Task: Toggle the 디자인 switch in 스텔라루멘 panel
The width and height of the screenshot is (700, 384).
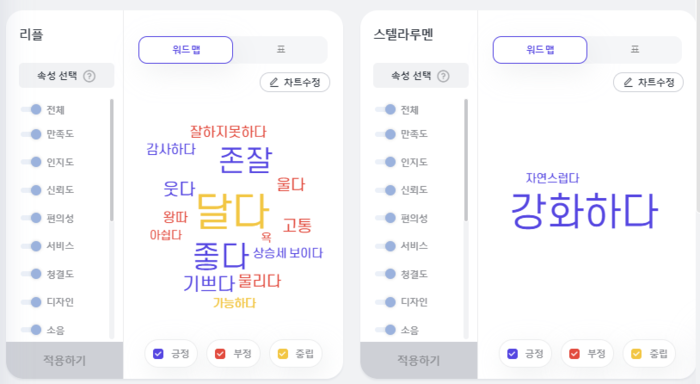Action: coord(386,302)
